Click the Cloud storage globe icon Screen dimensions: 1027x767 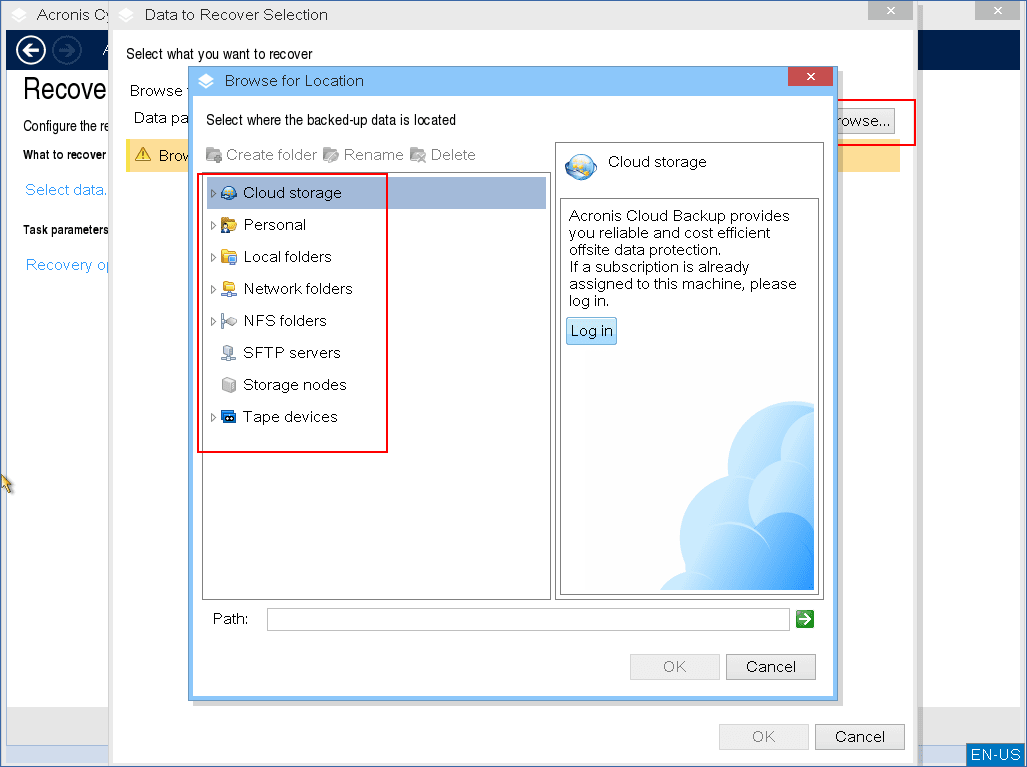229,193
